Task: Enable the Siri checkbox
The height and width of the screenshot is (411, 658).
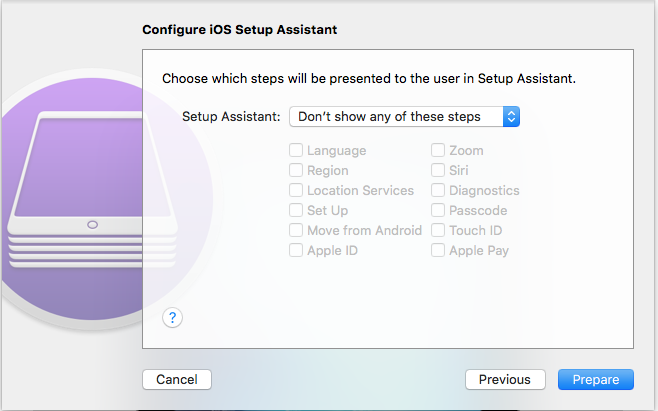Action: point(438,170)
